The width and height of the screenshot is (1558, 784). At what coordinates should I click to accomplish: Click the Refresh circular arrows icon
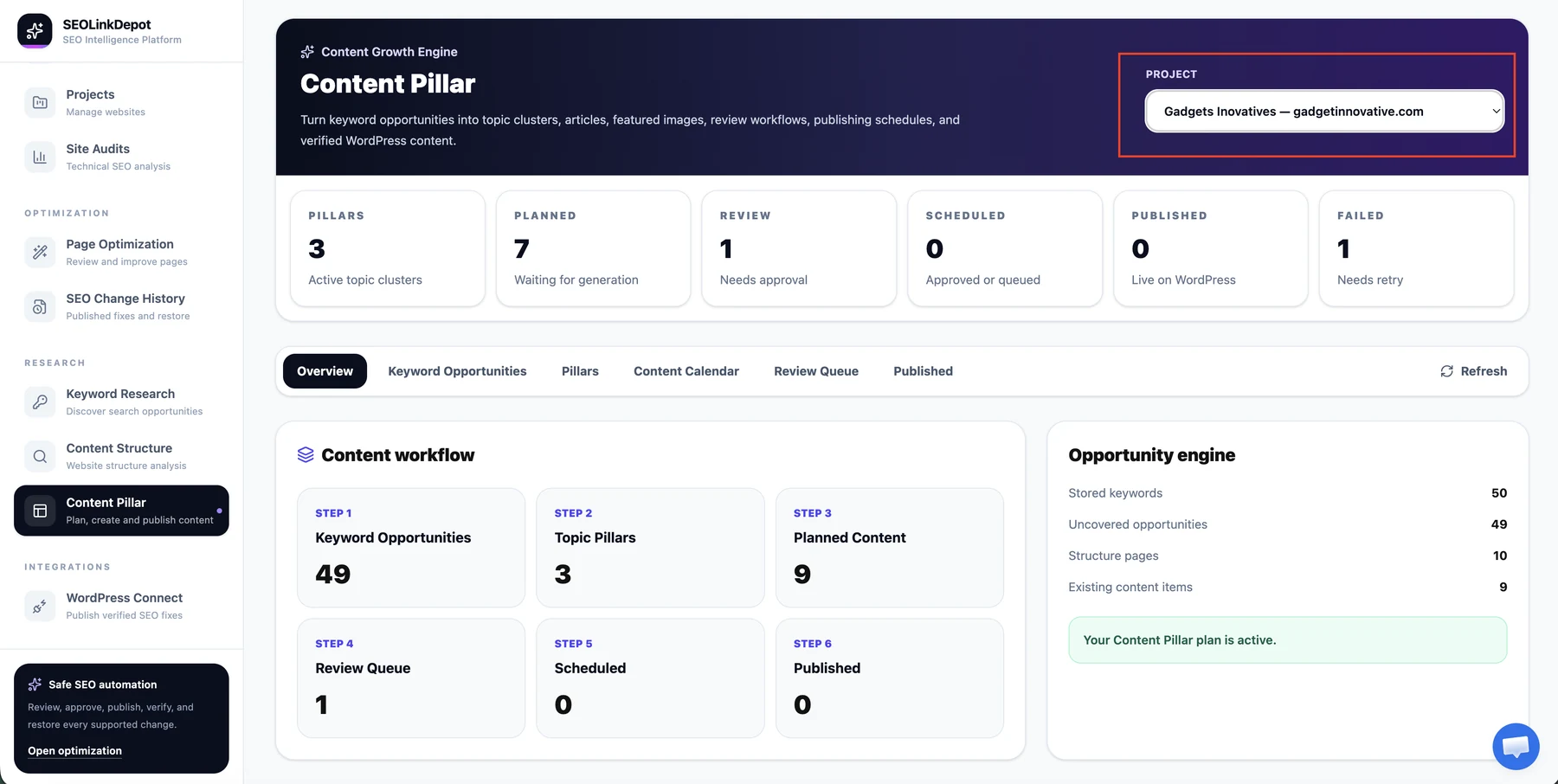1446,371
